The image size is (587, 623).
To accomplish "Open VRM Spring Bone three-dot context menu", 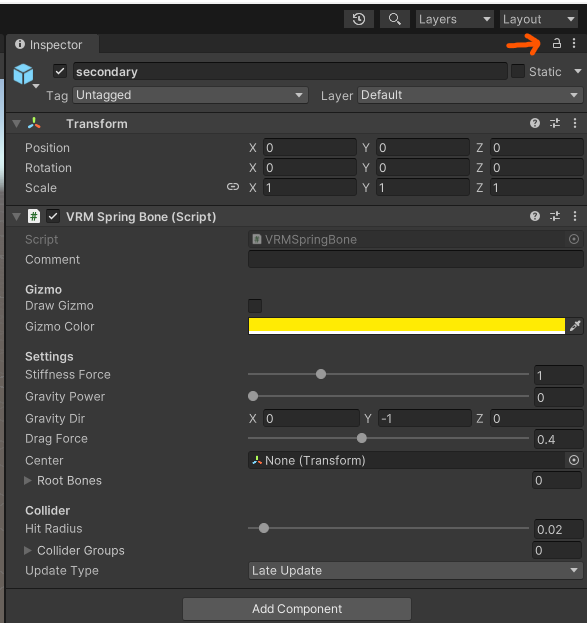I will click(575, 216).
